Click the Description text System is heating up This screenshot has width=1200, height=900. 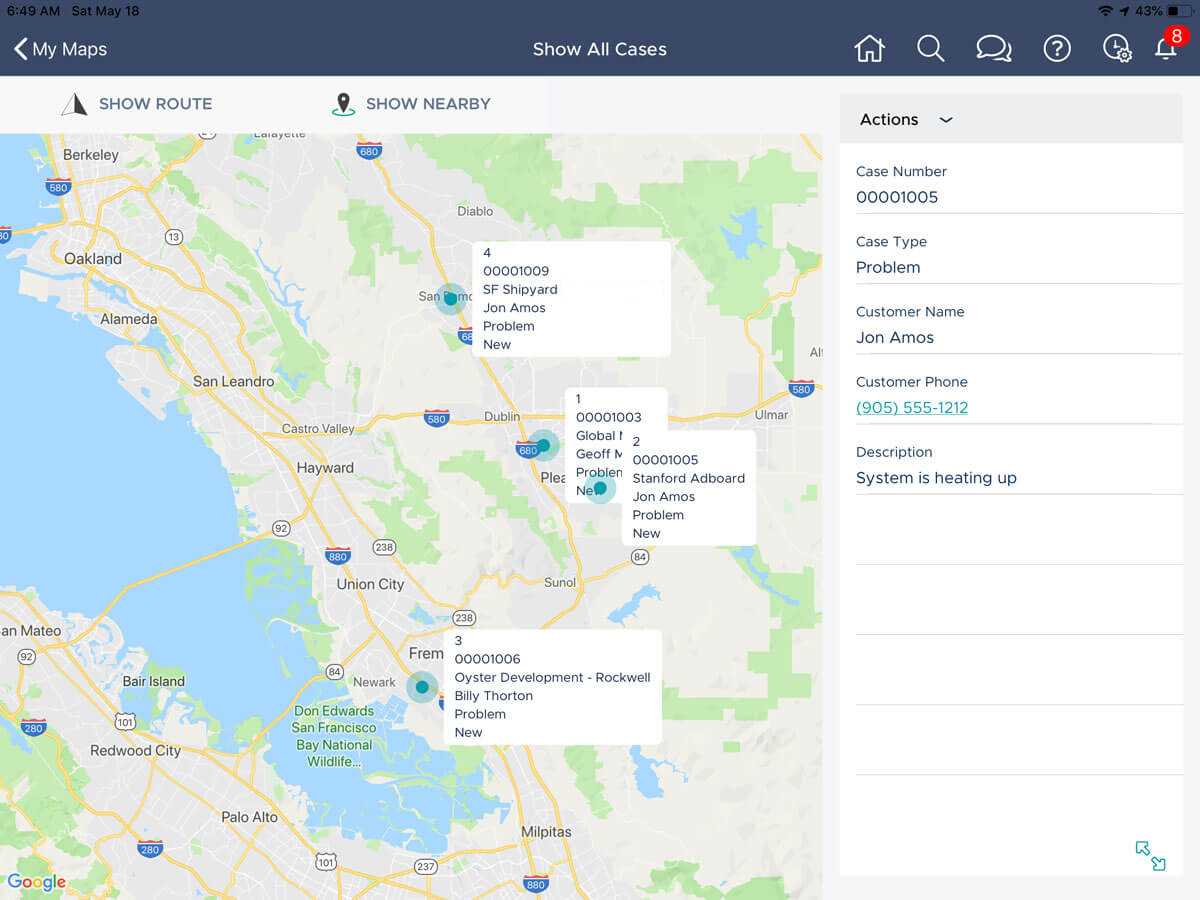pyautogui.click(x=936, y=477)
